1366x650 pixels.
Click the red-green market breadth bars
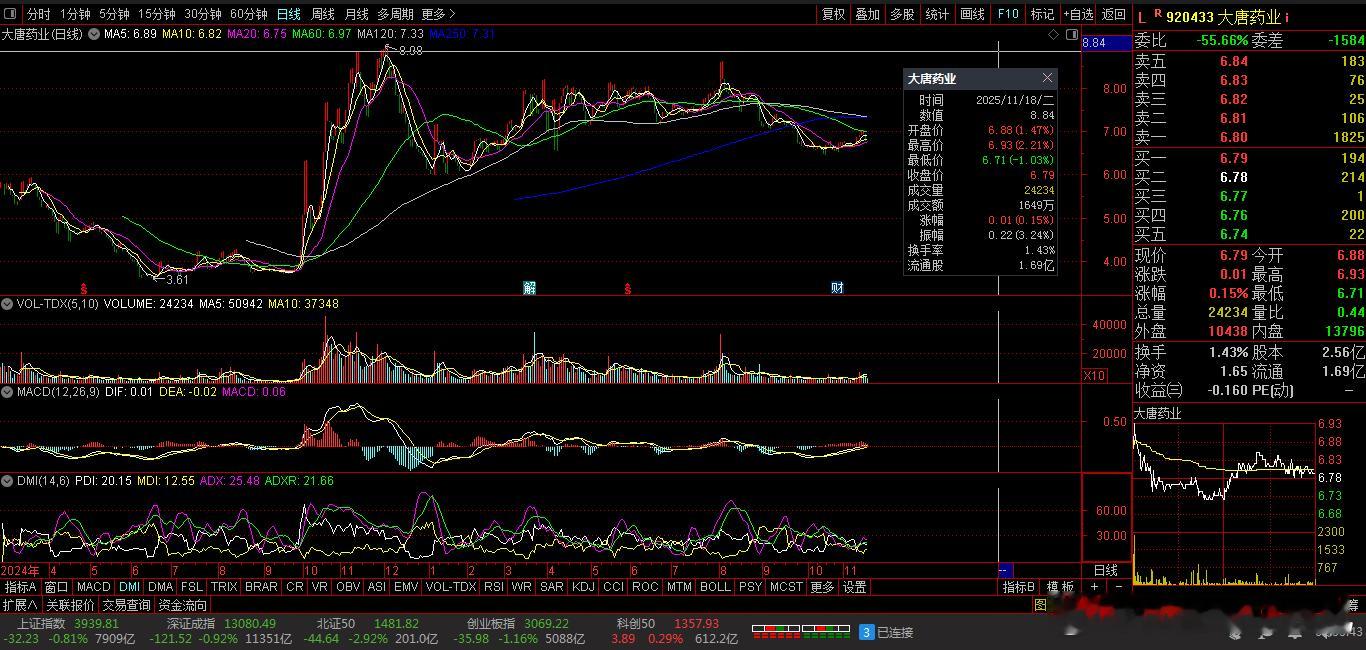tap(800, 632)
